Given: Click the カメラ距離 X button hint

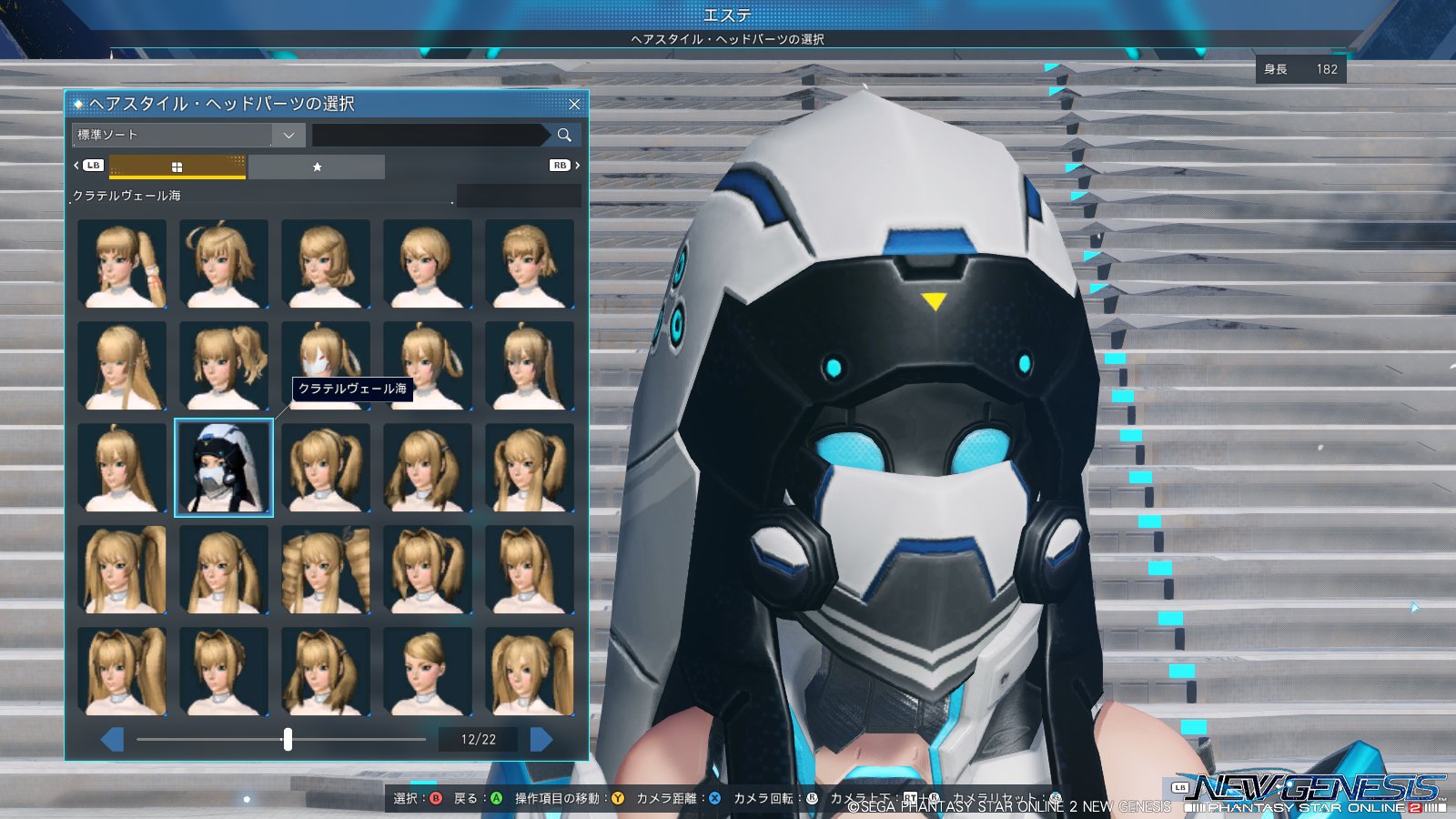Looking at the screenshot, I should pos(679,798).
